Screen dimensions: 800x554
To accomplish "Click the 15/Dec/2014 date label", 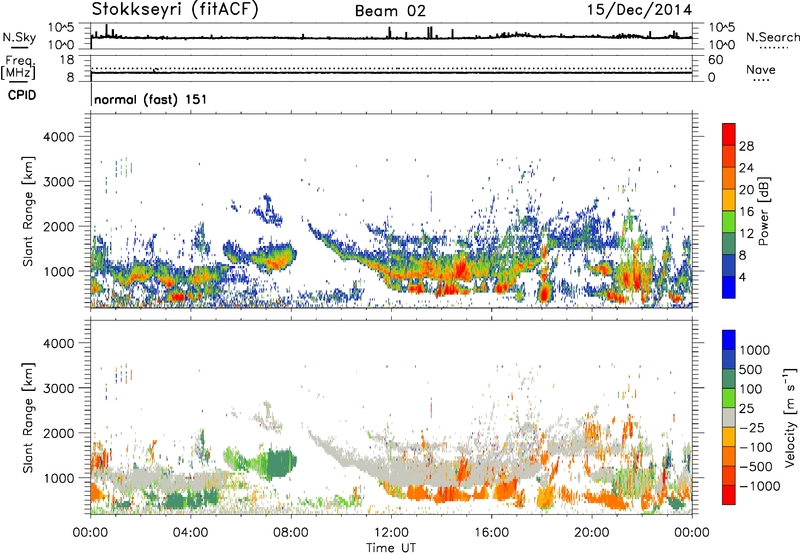I will [x=639, y=10].
